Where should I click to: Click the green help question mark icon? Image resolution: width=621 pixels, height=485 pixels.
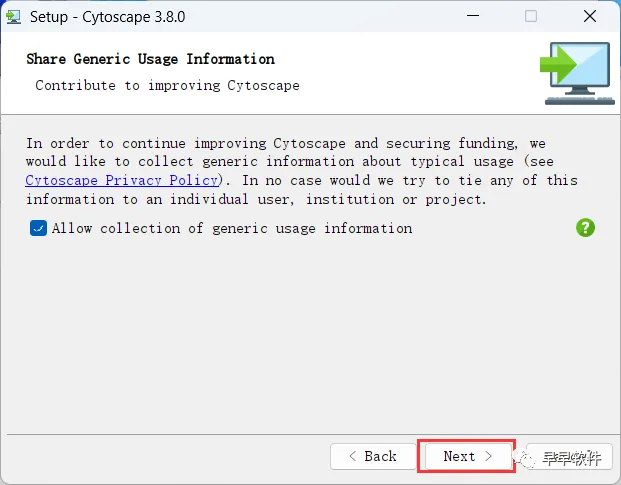(x=585, y=228)
